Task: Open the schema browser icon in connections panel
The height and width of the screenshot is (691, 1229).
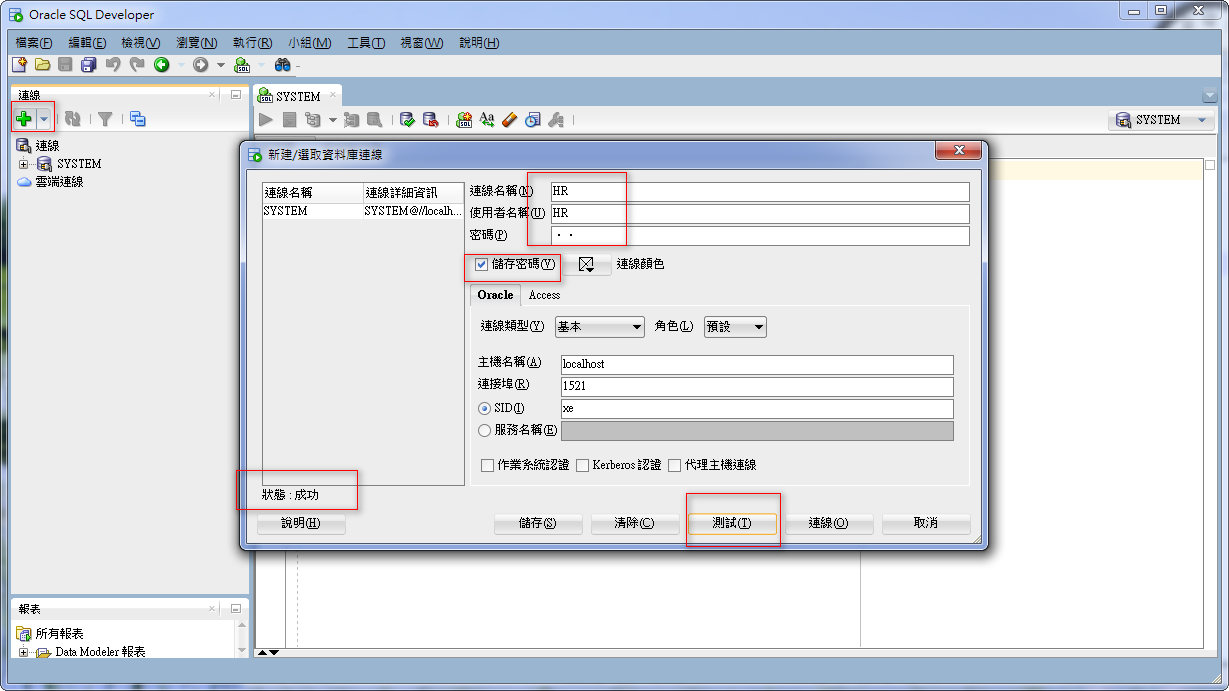Action: [x=138, y=119]
